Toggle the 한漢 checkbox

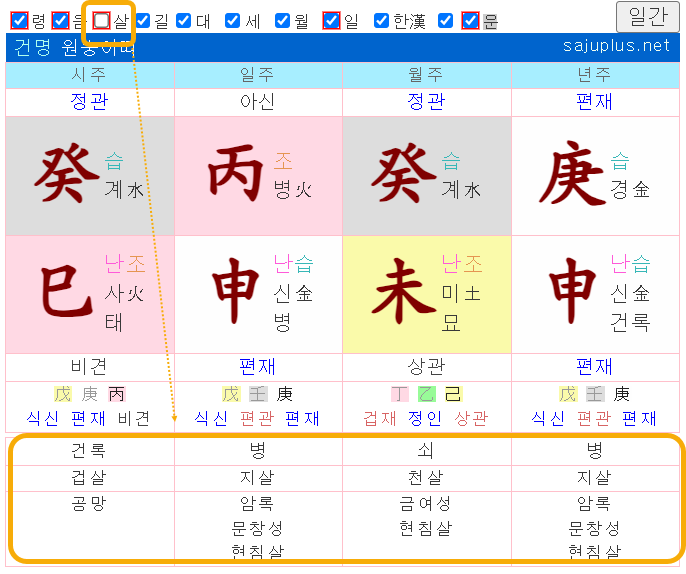(381, 20)
